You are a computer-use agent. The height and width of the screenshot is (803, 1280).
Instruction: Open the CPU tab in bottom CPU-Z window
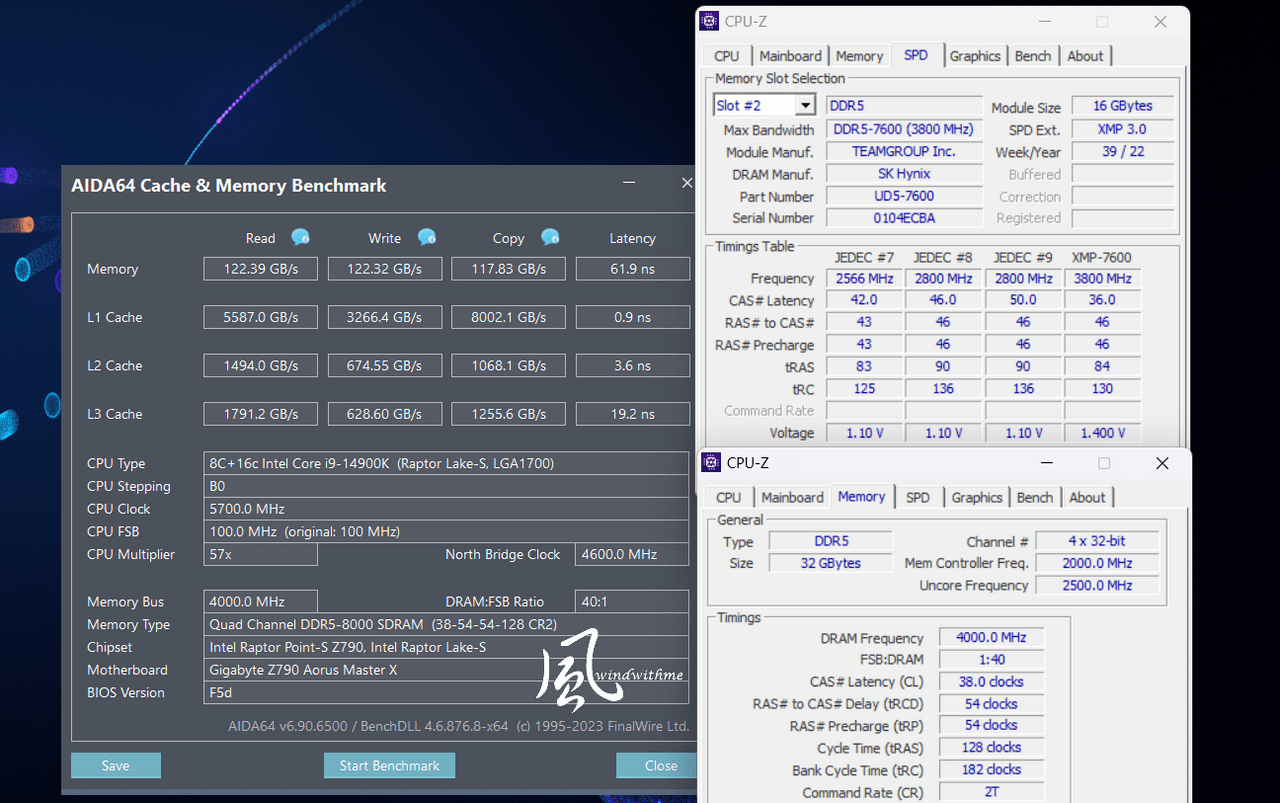click(x=727, y=497)
